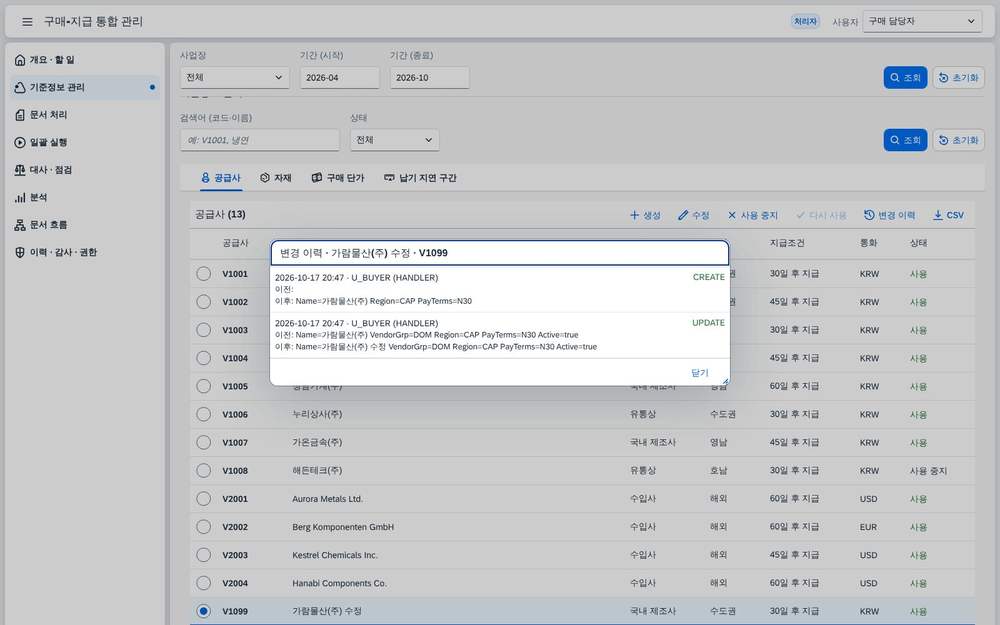Open 이력 · 감사 · 권한 section
The height and width of the screenshot is (625, 1000).
pos(84,252)
